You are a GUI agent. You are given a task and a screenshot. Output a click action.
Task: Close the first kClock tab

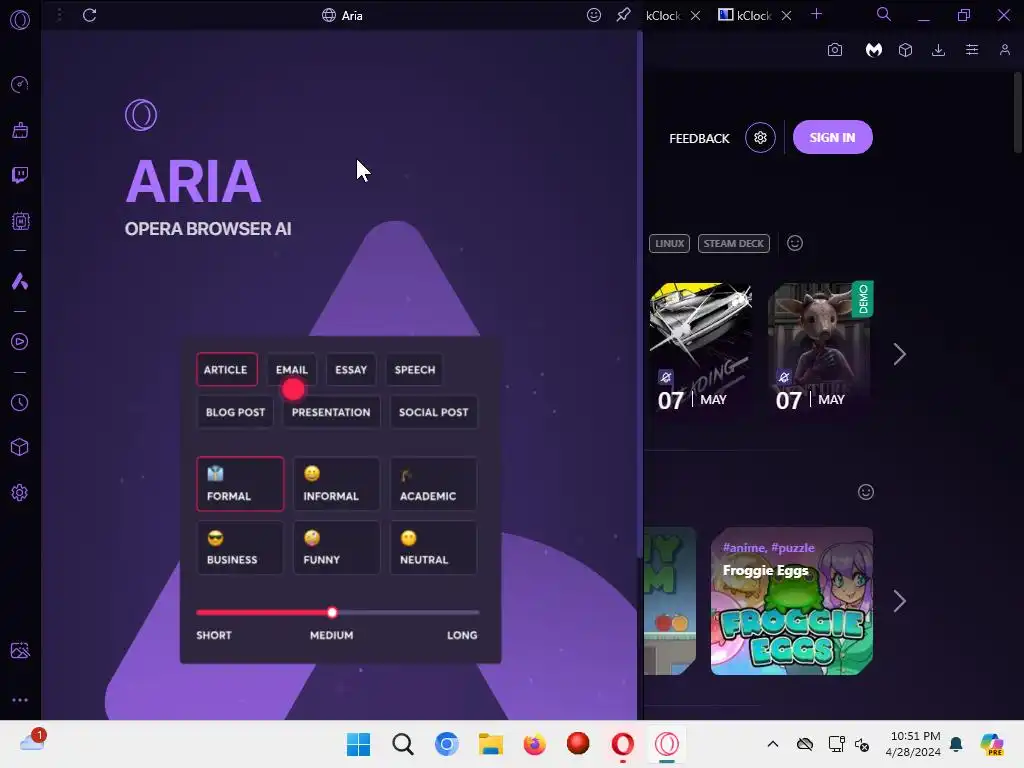[696, 15]
